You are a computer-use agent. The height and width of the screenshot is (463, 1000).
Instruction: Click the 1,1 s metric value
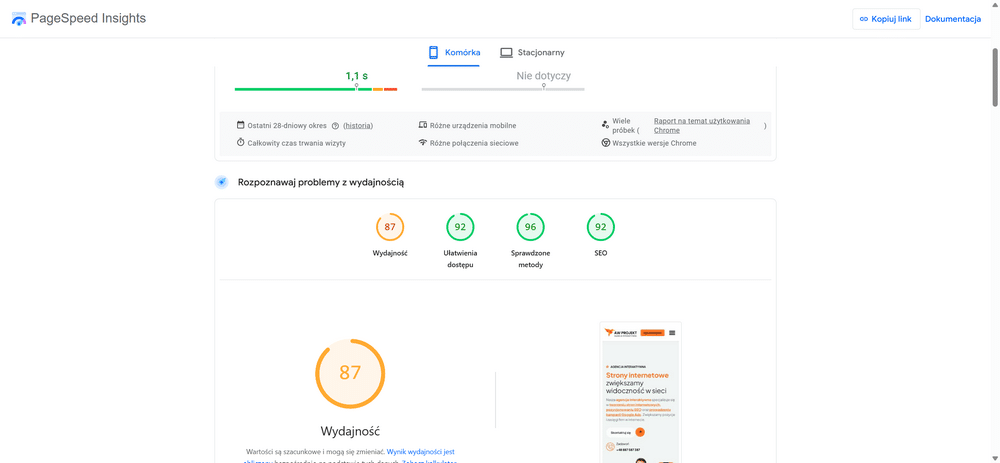click(x=357, y=76)
